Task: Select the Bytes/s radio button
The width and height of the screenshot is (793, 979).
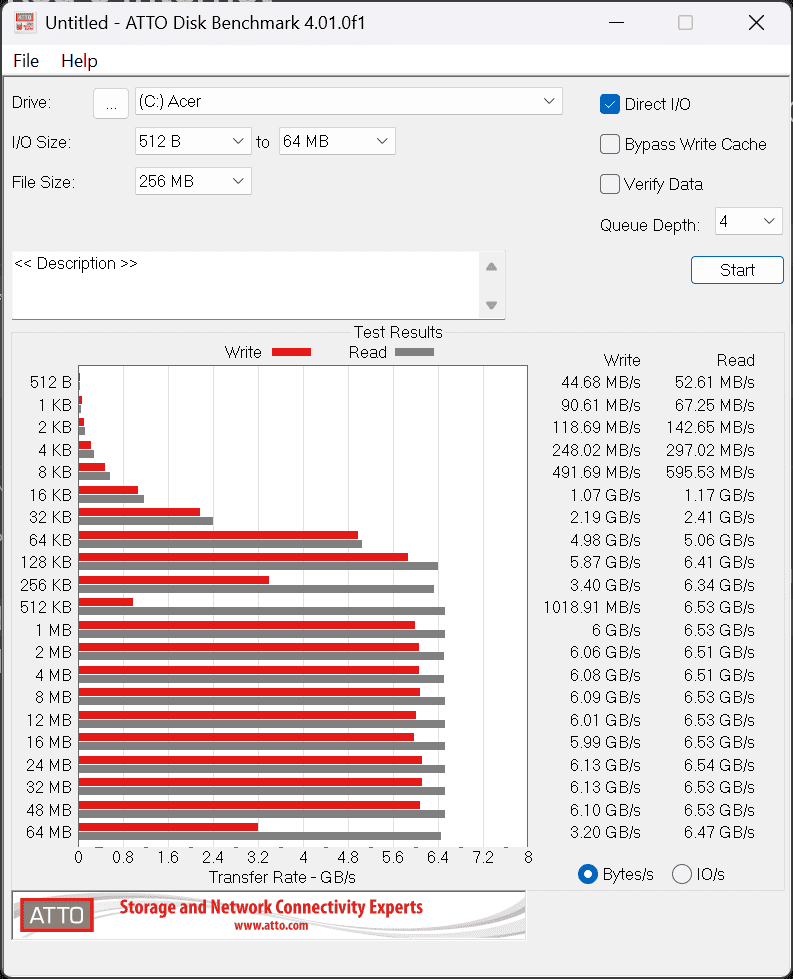Action: [589, 874]
